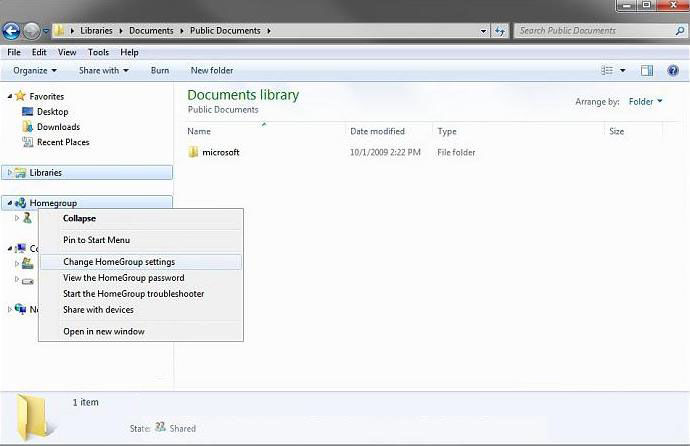This screenshot has width=690, height=446.
Task: Open the Arrange by Folder dropdown
Action: [x=645, y=102]
